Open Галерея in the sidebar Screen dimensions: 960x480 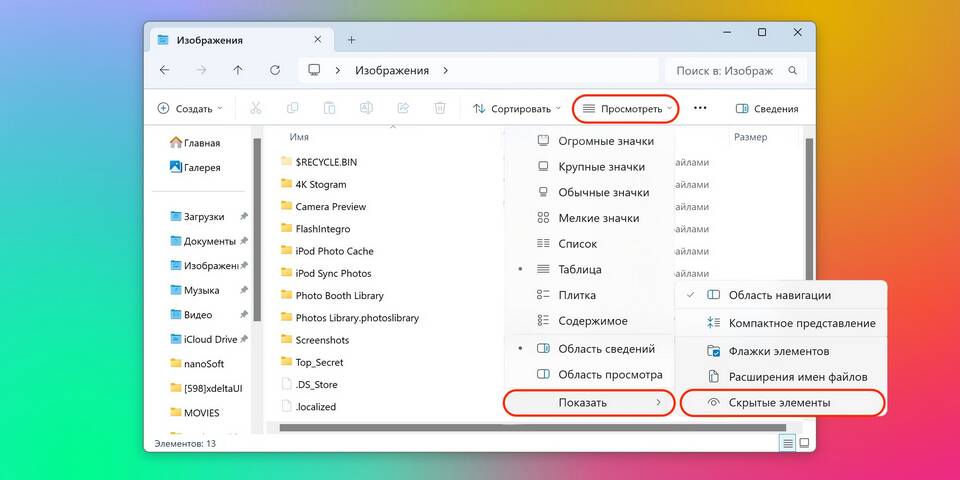(x=195, y=167)
